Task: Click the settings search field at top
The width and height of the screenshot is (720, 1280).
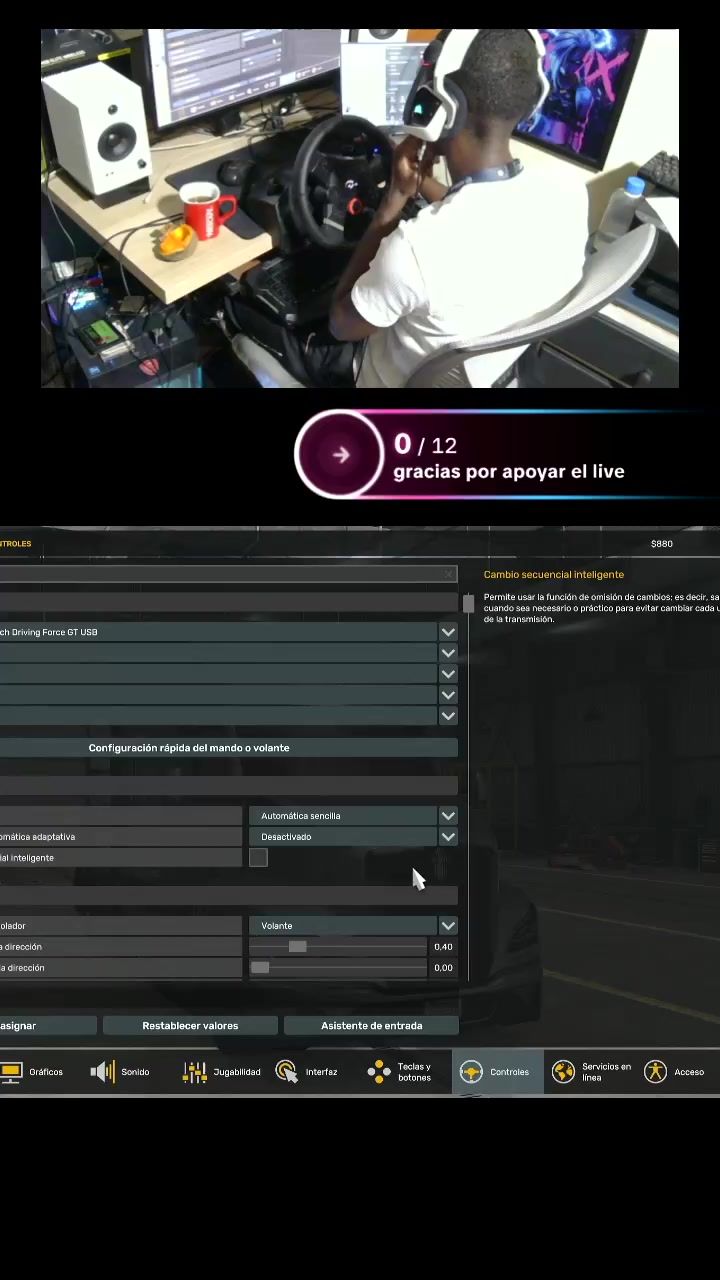Action: [229, 574]
